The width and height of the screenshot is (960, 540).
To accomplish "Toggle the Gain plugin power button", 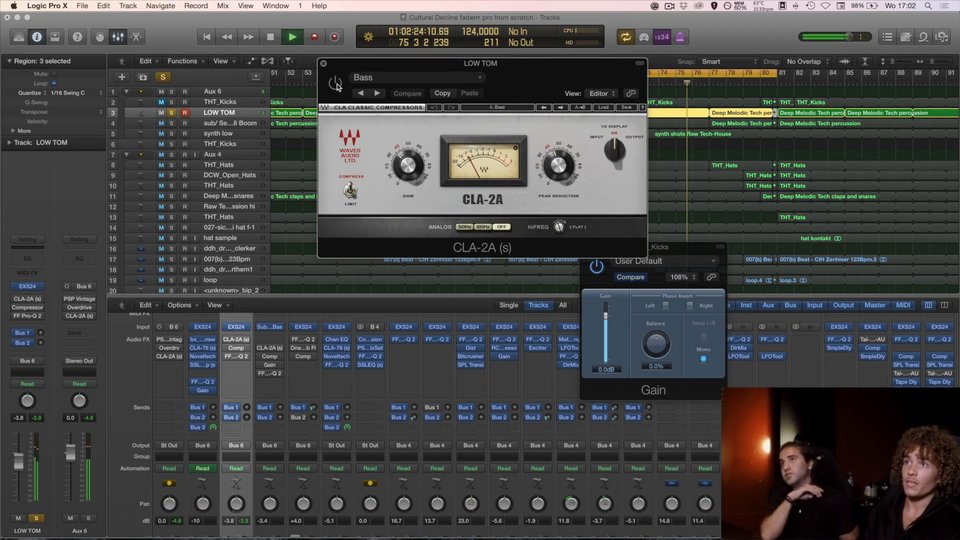I will click(596, 267).
